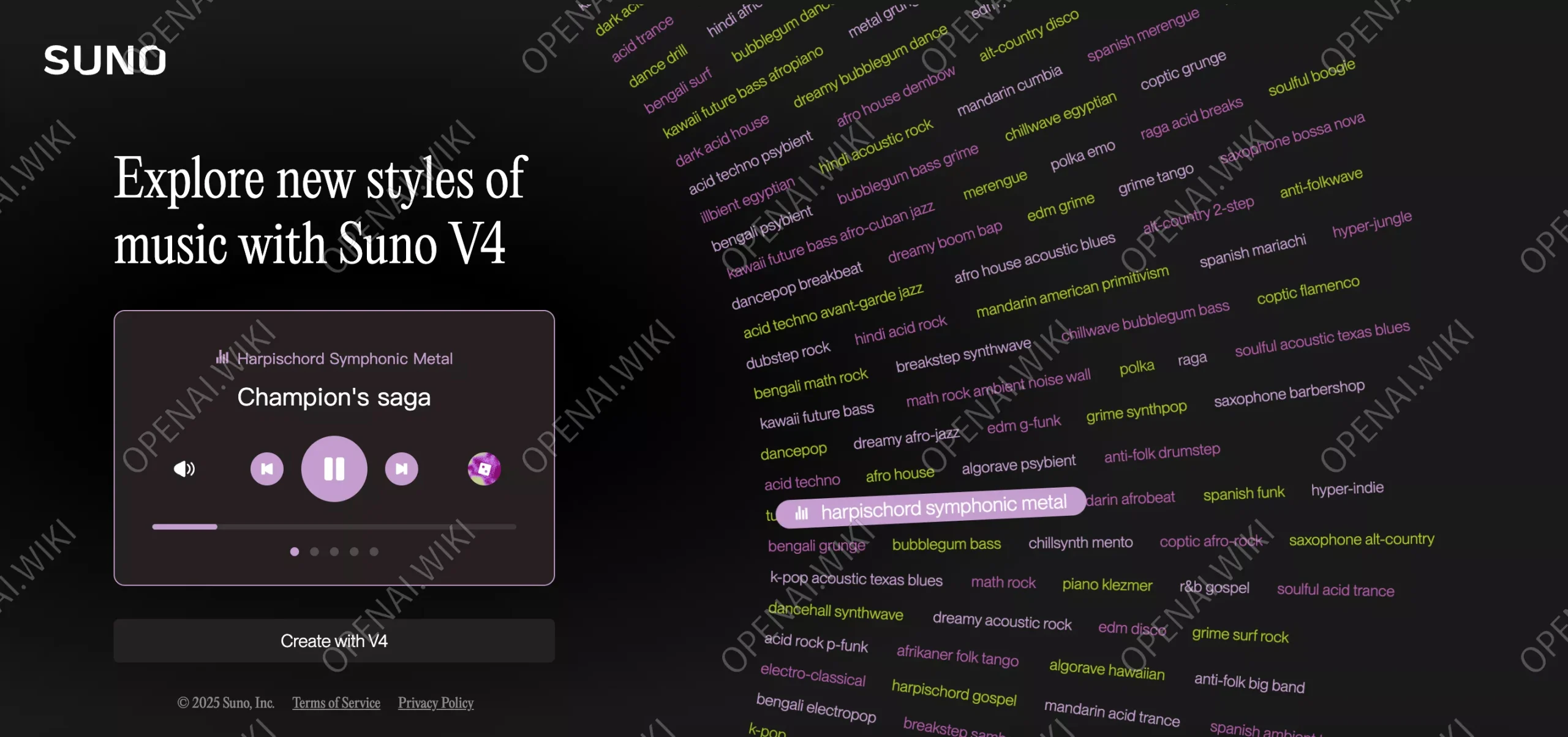
Task: Click the album art thumbnail icon
Action: (x=484, y=468)
